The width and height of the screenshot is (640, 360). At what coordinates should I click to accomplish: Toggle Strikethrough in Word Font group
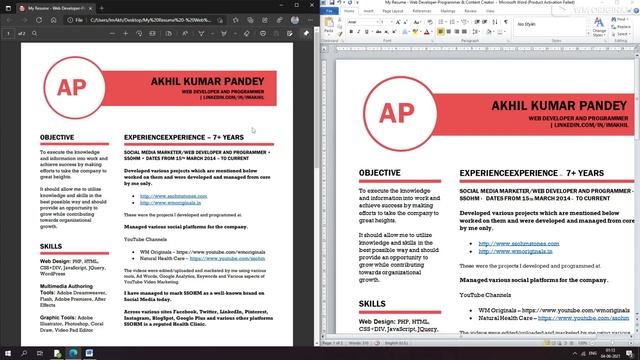click(x=378, y=32)
